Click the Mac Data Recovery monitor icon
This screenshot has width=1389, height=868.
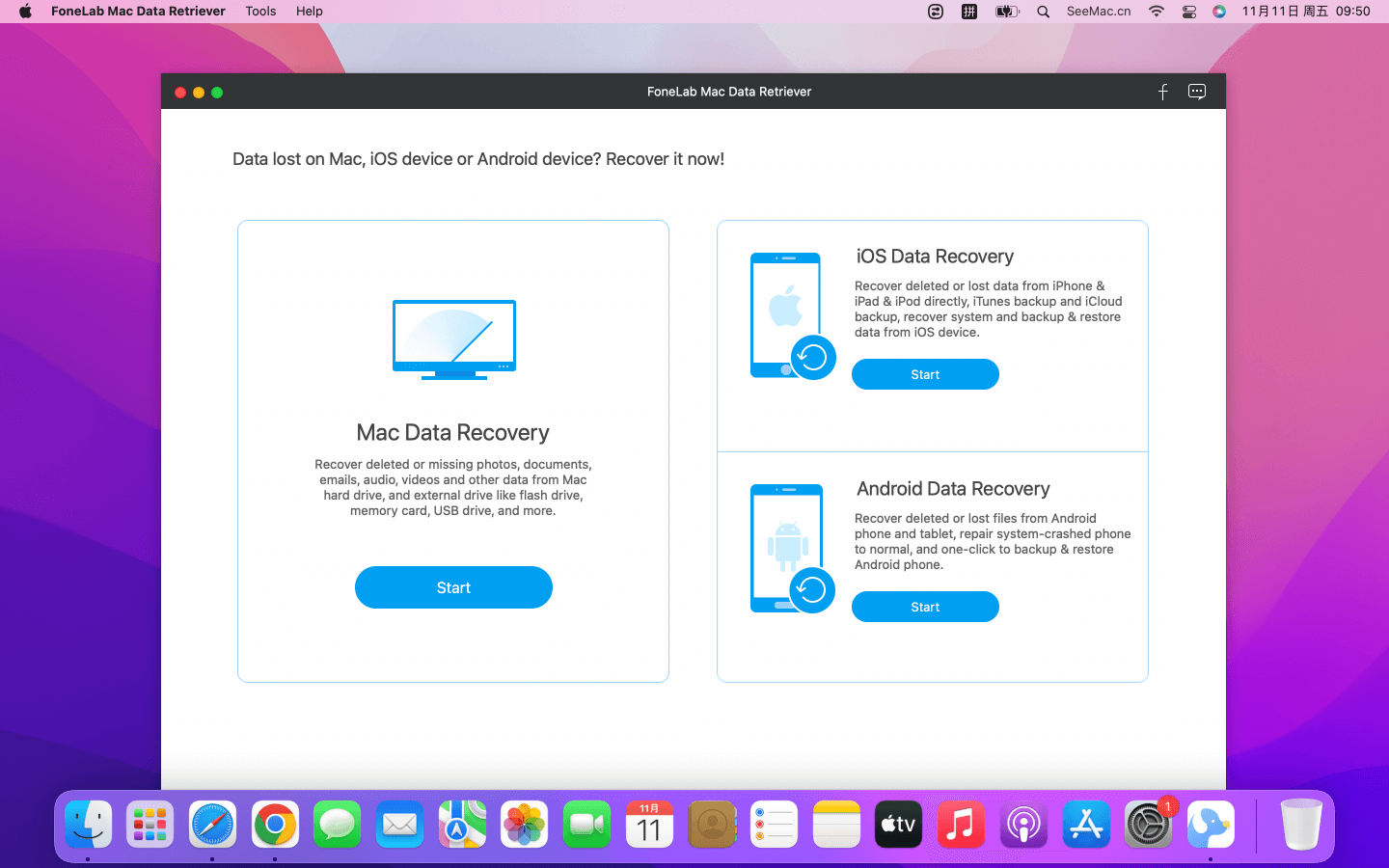[x=453, y=339]
